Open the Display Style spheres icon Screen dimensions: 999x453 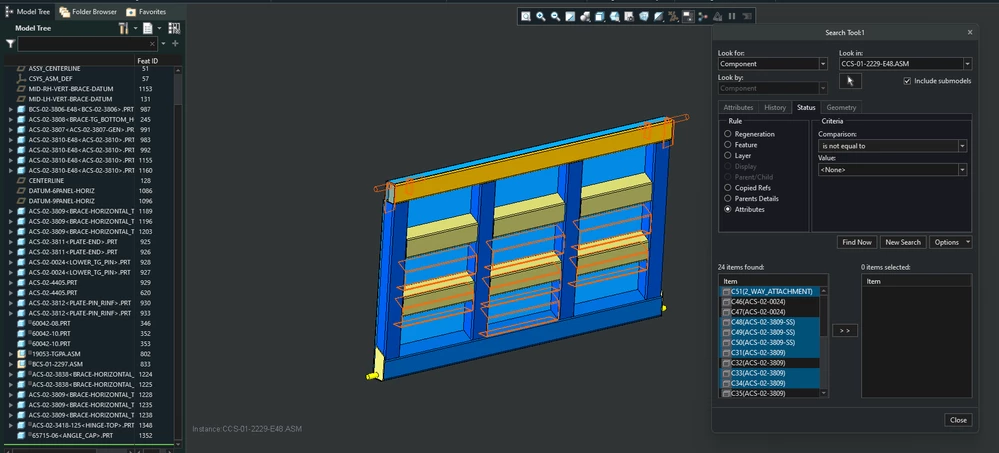click(585, 17)
